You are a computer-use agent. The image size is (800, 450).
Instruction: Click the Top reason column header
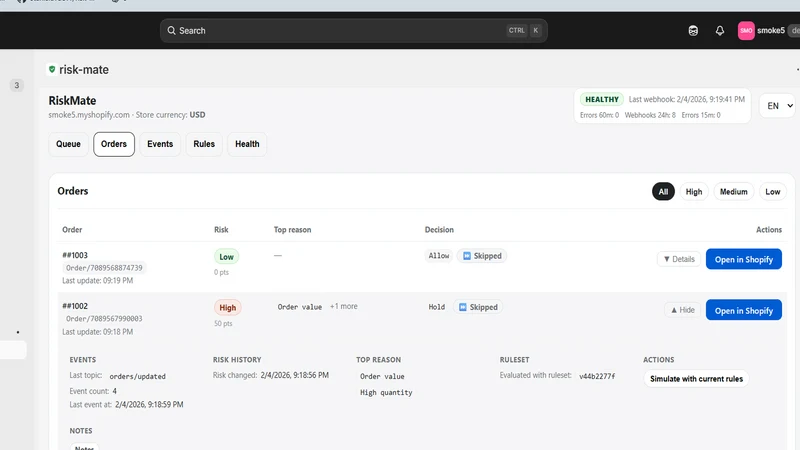292,230
